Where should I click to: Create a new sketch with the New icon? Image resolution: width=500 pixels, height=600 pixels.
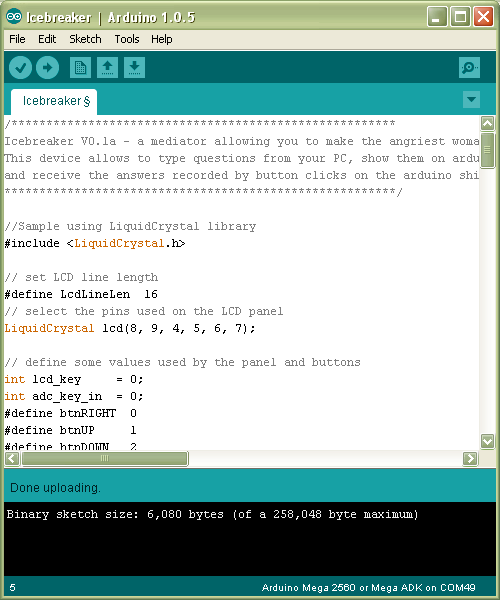coord(80,68)
